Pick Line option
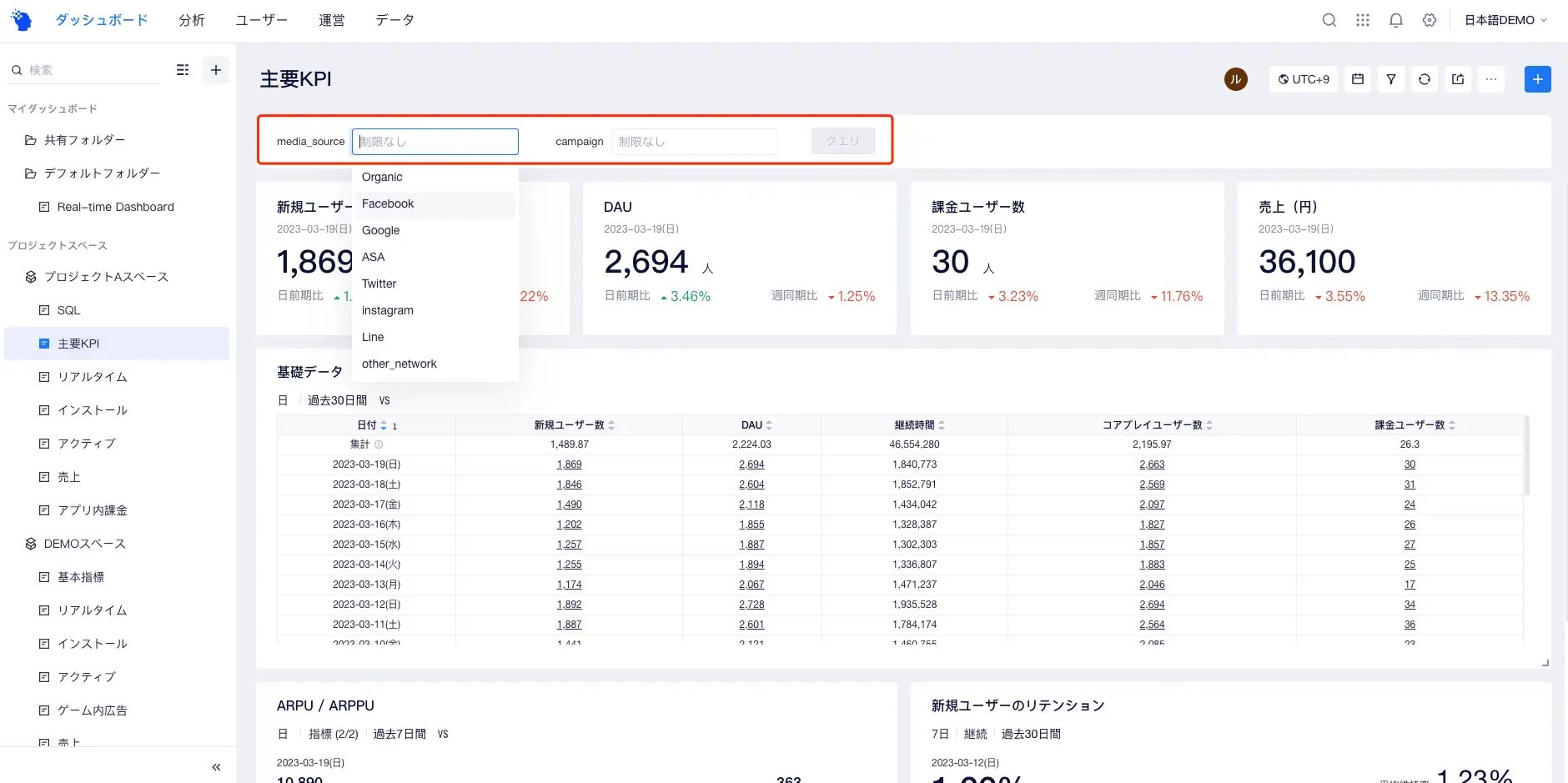 (435, 337)
